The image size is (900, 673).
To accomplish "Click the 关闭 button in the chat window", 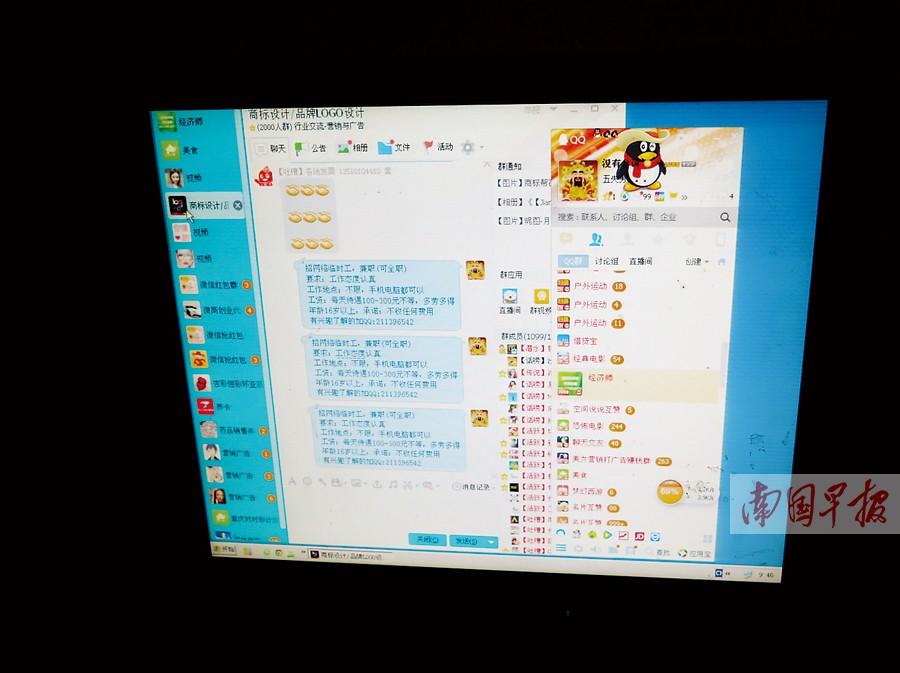I will tap(427, 540).
